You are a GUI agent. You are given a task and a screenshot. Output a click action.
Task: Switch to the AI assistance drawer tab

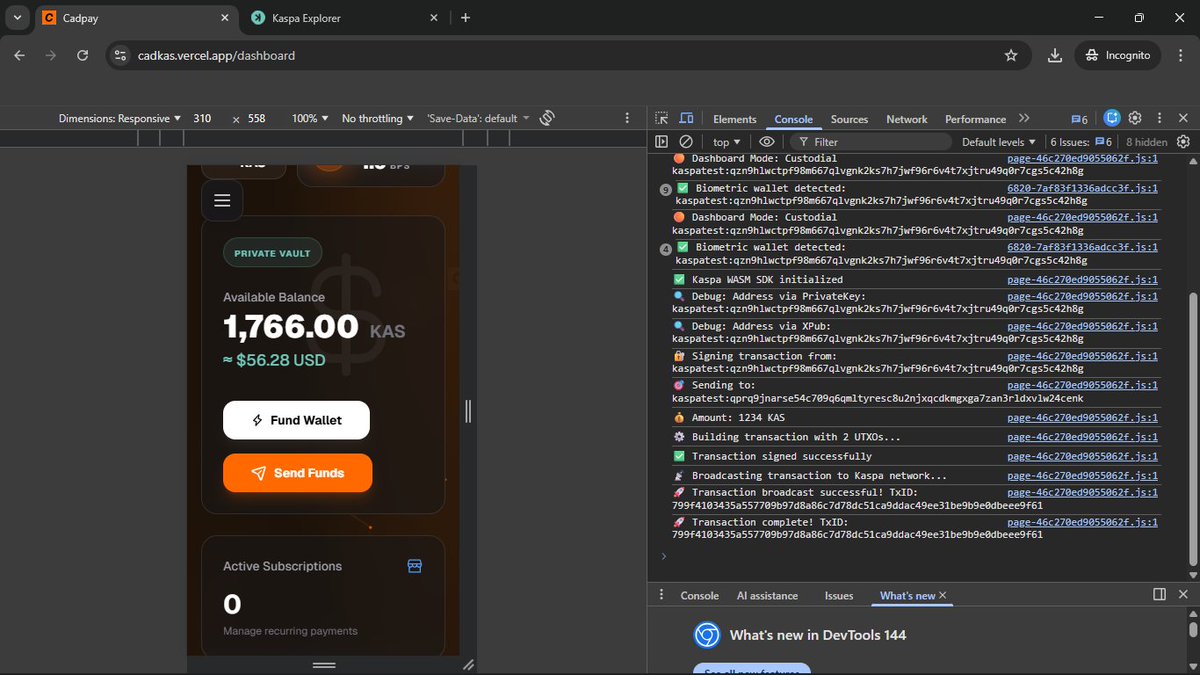point(767,595)
